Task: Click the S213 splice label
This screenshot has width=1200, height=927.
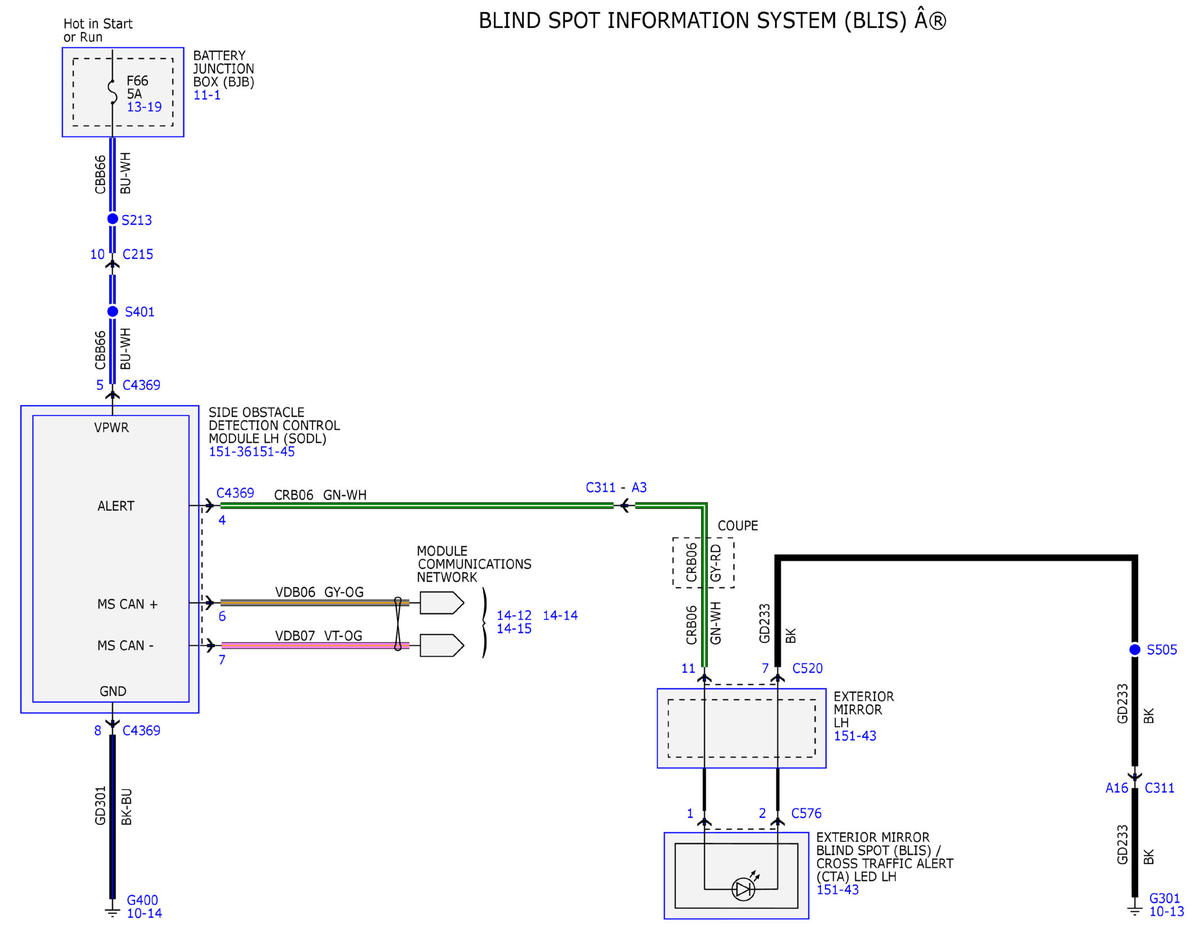Action: coord(136,220)
